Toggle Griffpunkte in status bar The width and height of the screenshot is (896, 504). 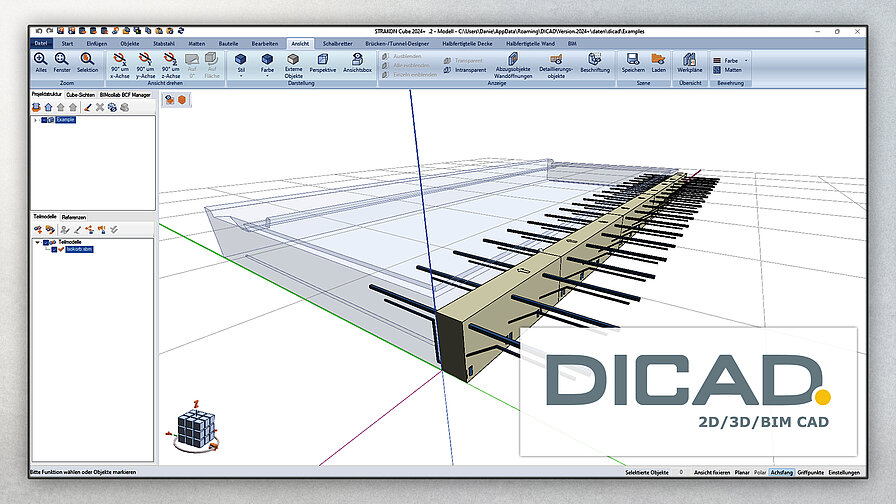[x=810, y=473]
